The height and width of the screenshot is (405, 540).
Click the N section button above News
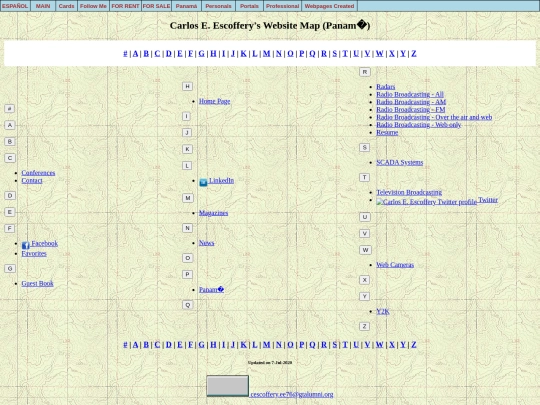click(x=187, y=228)
